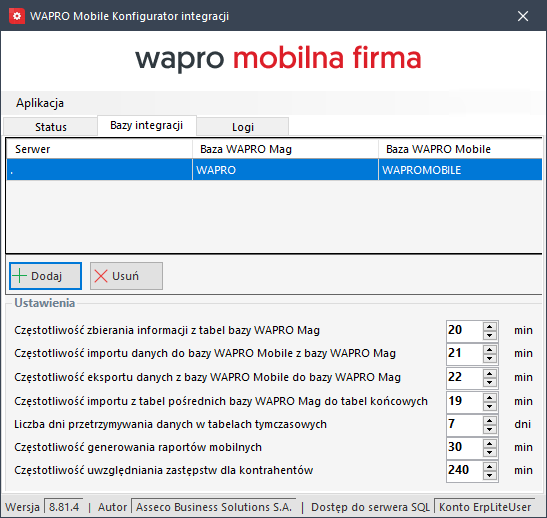The image size is (547, 518).
Task: Increase import to WAPRO Mobile frequency
Action: tap(490, 350)
